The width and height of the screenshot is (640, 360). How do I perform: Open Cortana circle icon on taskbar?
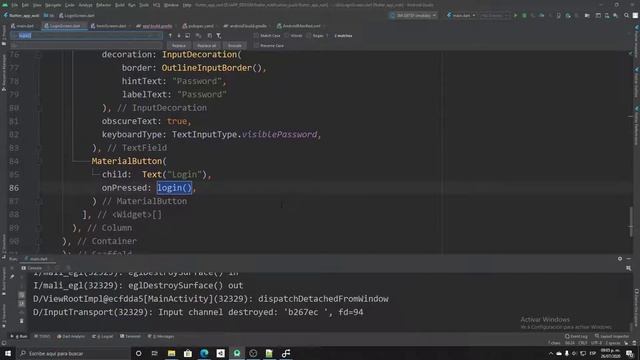138,353
